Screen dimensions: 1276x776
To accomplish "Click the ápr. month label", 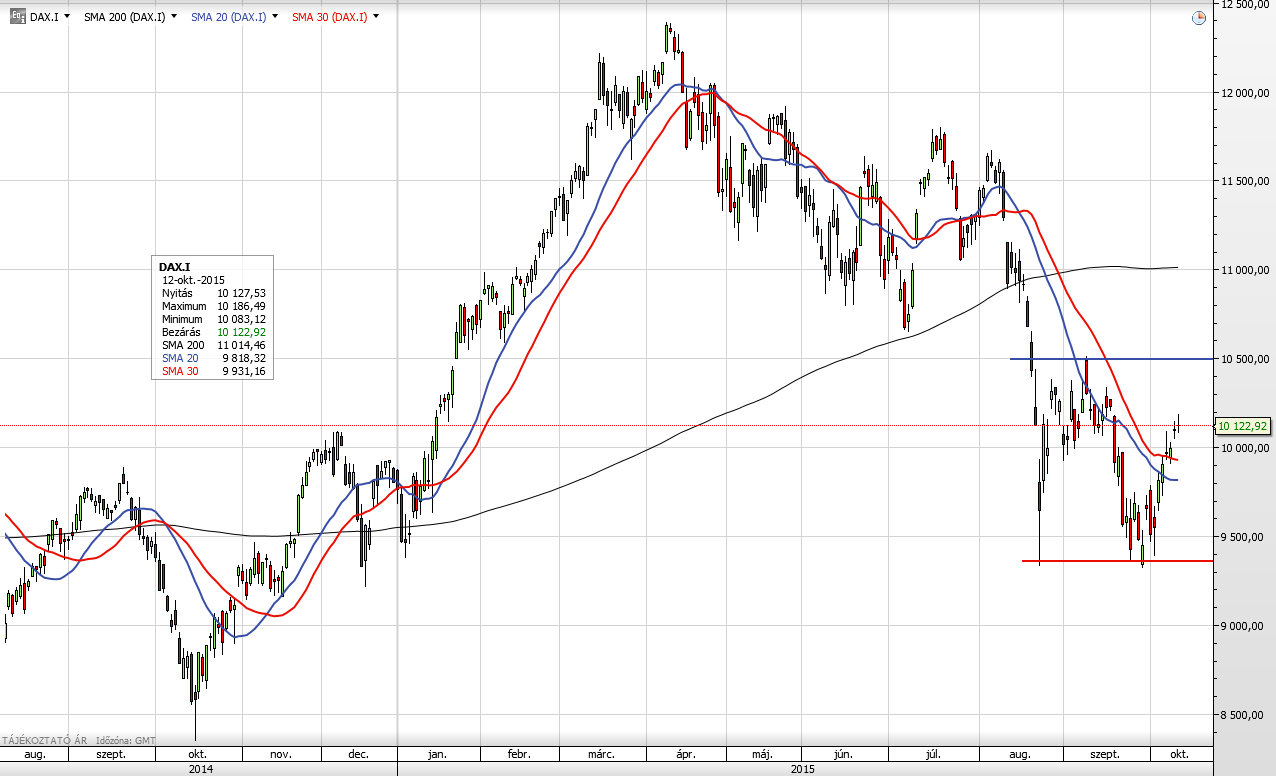I will click(x=685, y=754).
